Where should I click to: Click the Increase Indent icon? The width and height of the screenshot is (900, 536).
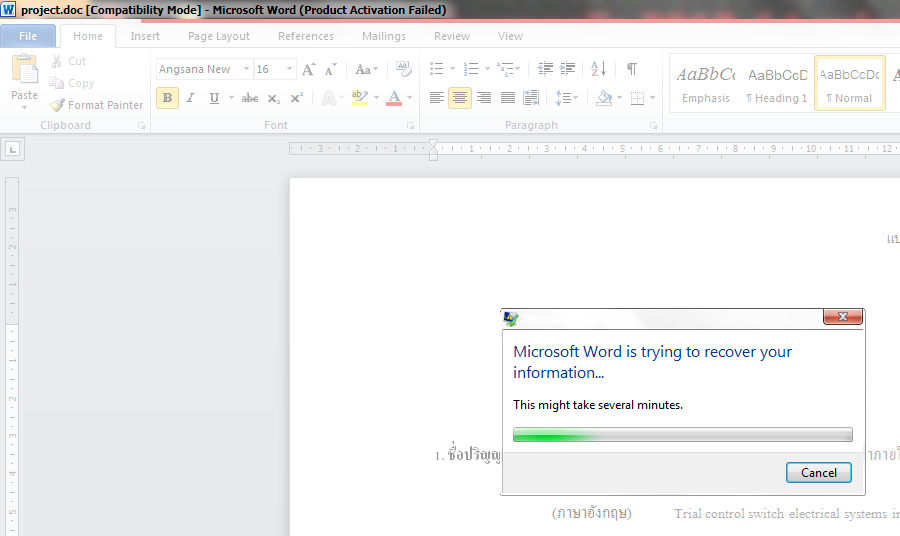tap(568, 69)
